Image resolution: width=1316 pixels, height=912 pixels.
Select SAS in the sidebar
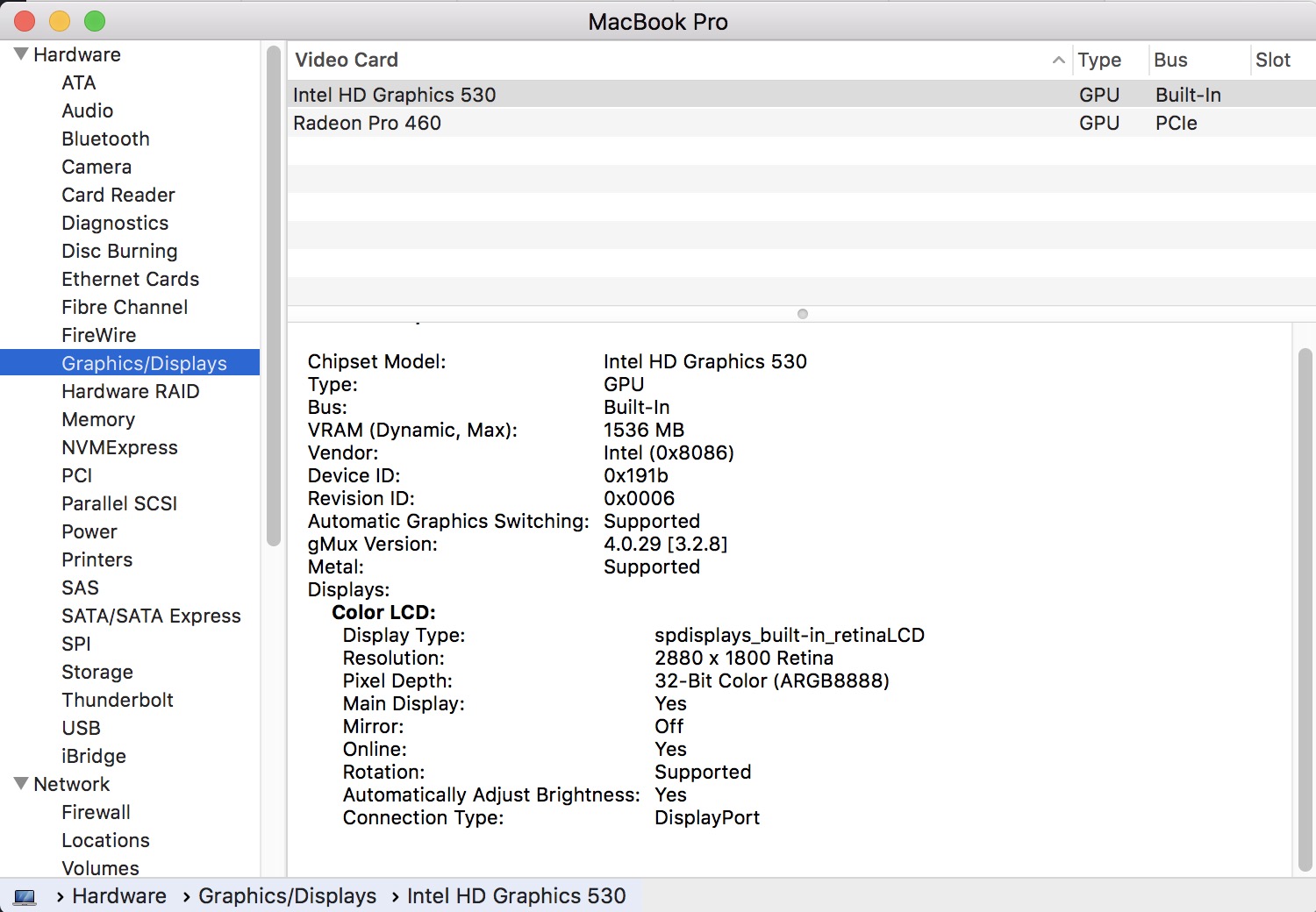click(x=80, y=588)
